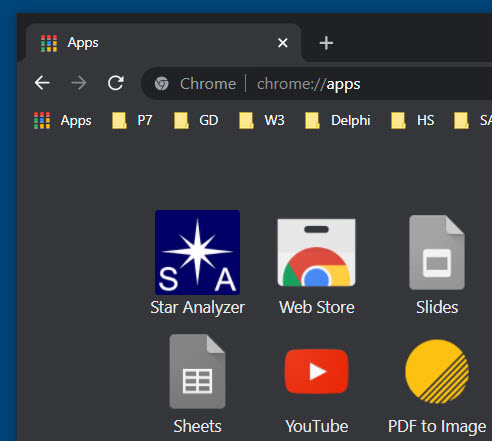Close the Apps tab
The image size is (492, 441).
point(283,43)
